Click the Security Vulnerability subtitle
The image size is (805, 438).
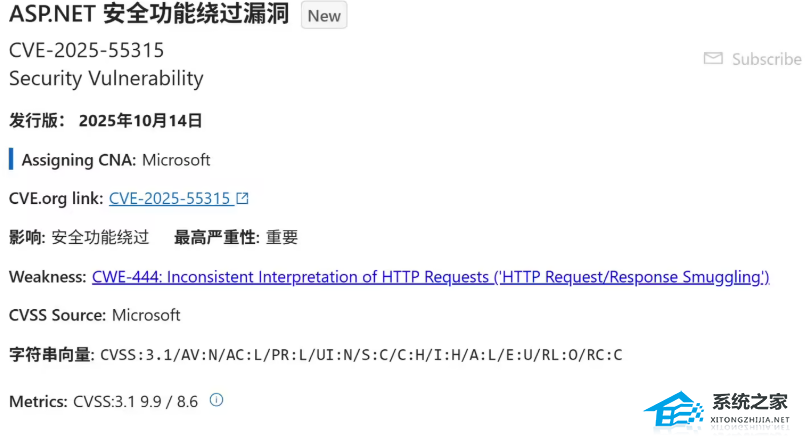(x=106, y=78)
